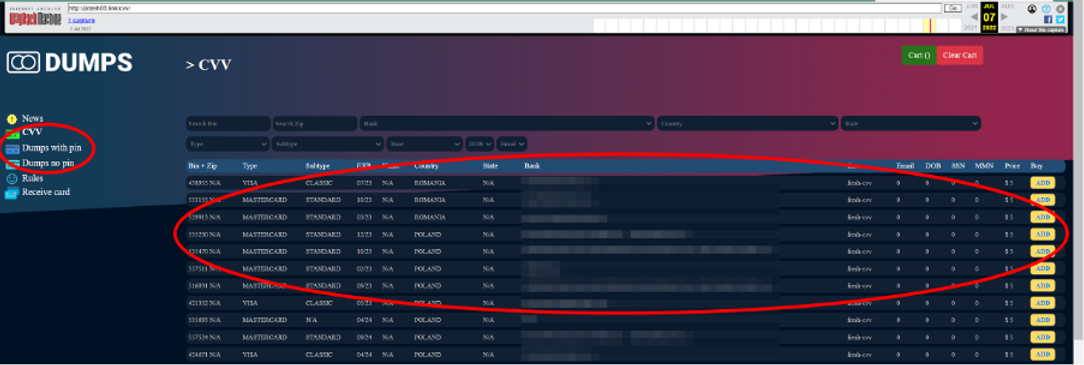Viewport: 1084px width, 365px height.
Task: Go to the next capture with the right arrow
Action: click(x=1004, y=17)
